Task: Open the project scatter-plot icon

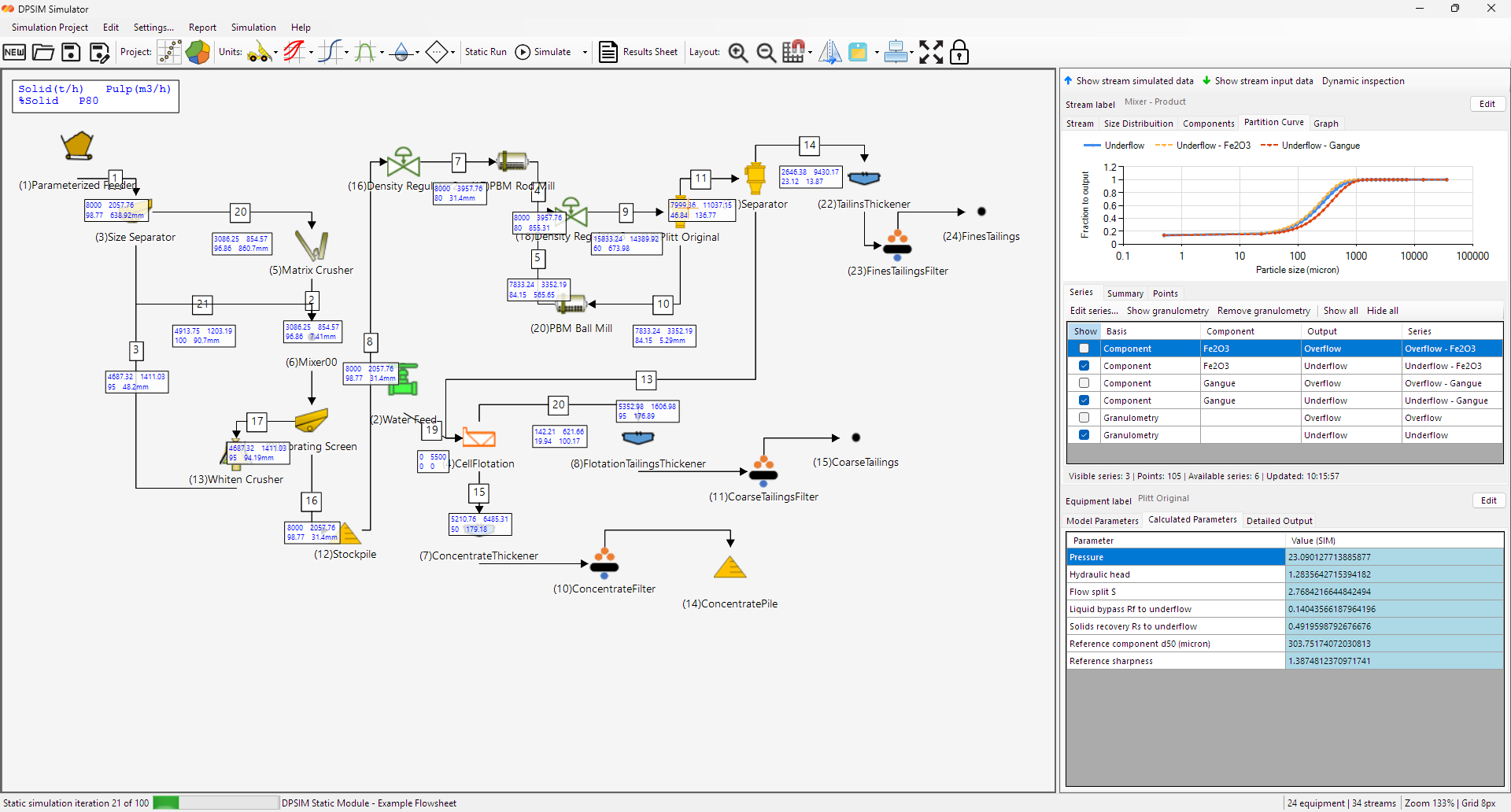Action: (169, 52)
